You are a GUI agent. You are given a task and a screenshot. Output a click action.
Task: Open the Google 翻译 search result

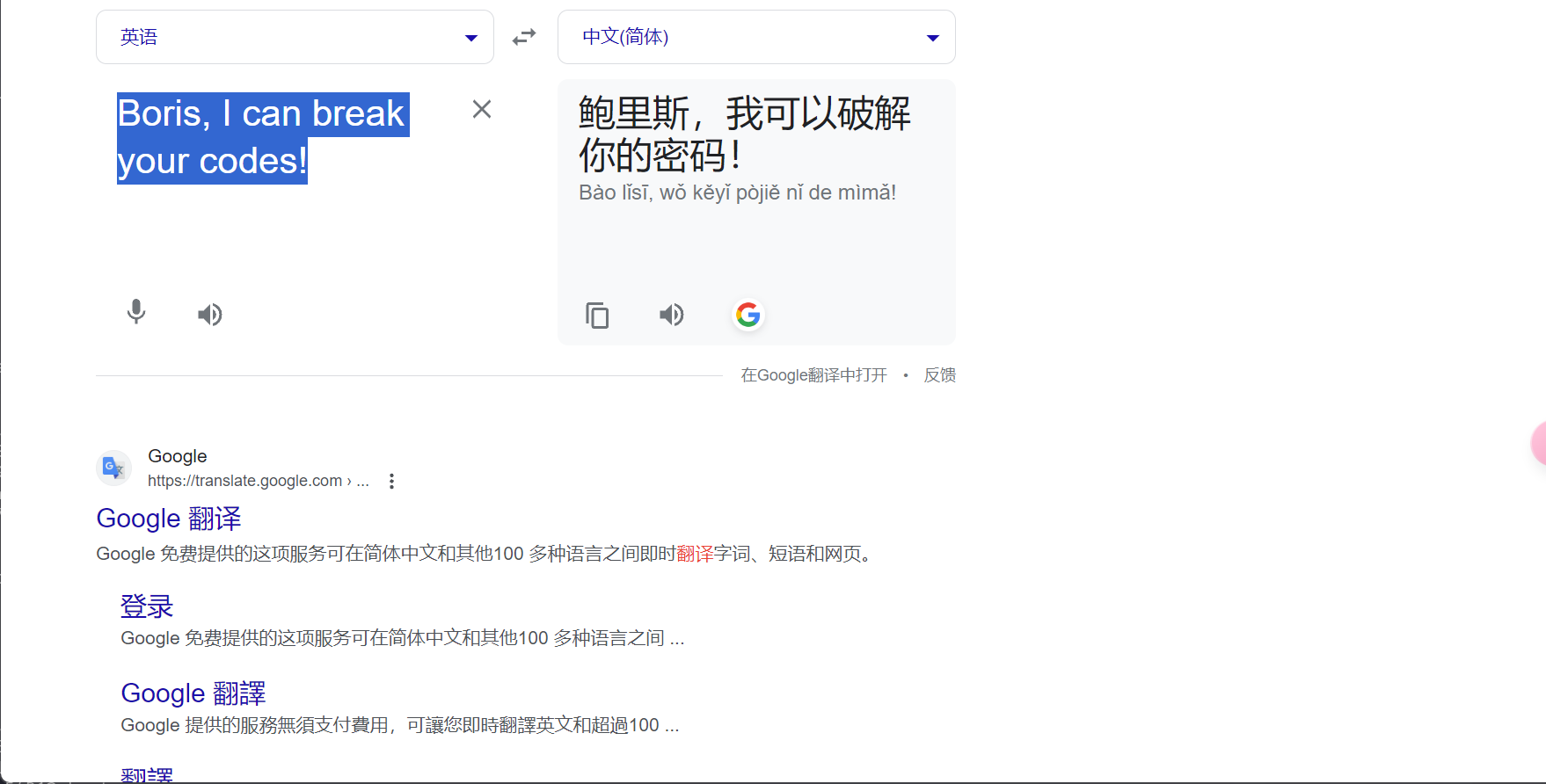169,519
